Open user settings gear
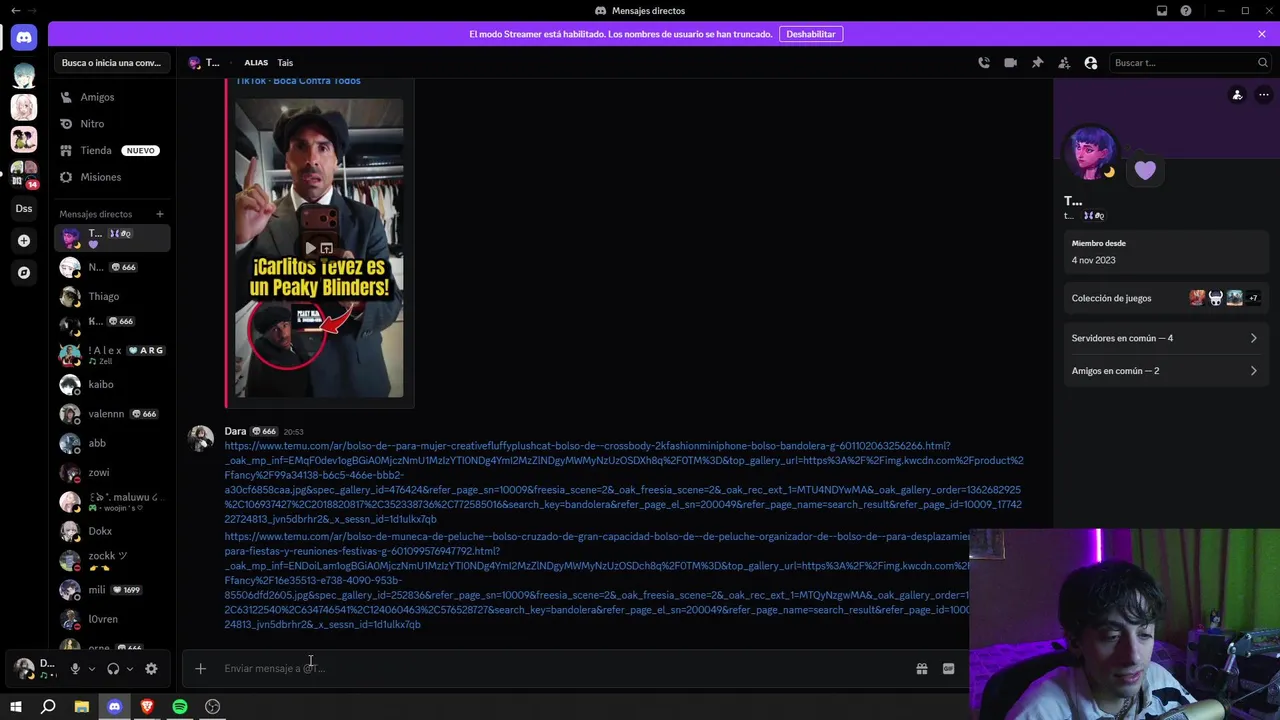The height and width of the screenshot is (720, 1280). click(x=151, y=669)
